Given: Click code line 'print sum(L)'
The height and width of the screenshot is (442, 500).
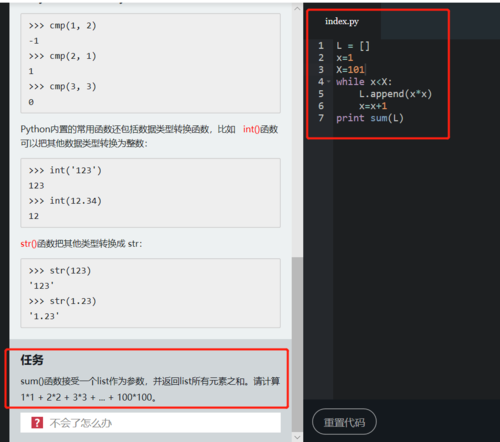Looking at the screenshot, I should (x=370, y=118).
